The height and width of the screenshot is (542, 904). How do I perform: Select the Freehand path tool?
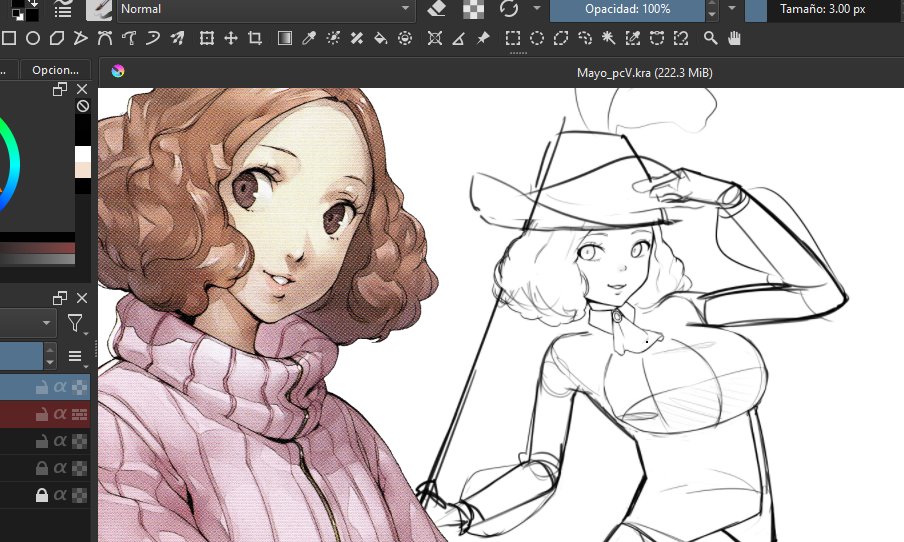click(129, 39)
